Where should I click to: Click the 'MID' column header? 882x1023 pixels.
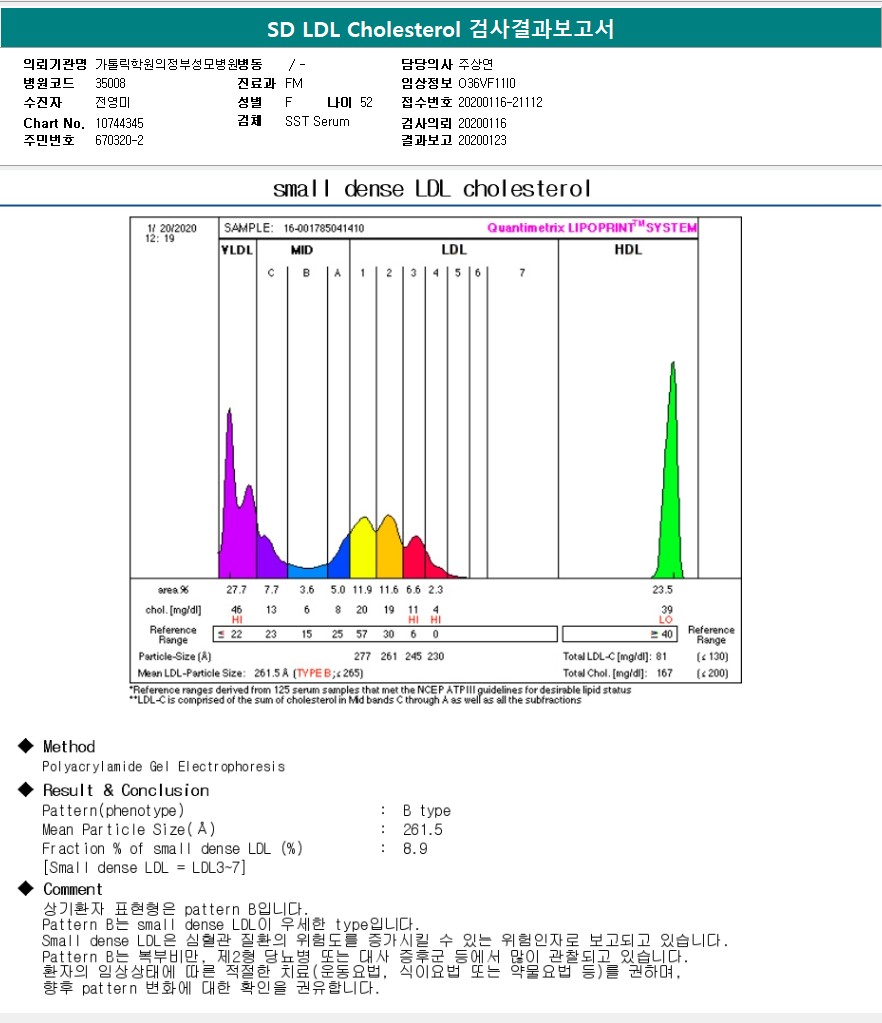[x=301, y=250]
